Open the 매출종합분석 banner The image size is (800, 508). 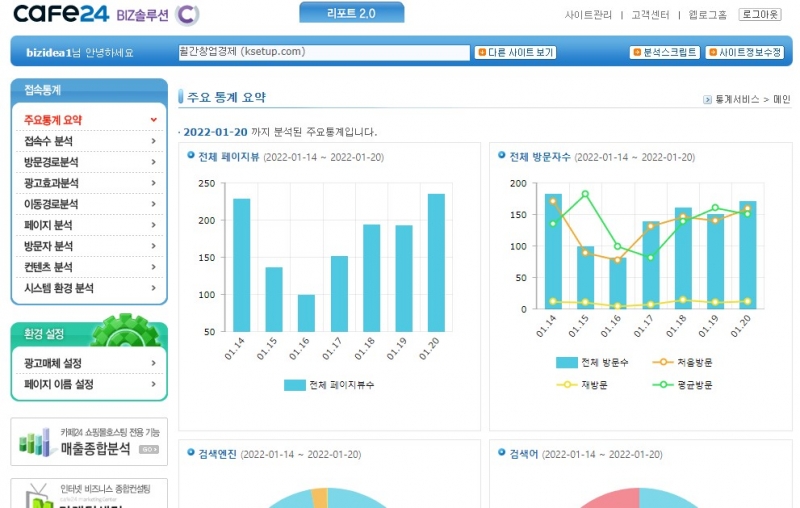pos(89,442)
